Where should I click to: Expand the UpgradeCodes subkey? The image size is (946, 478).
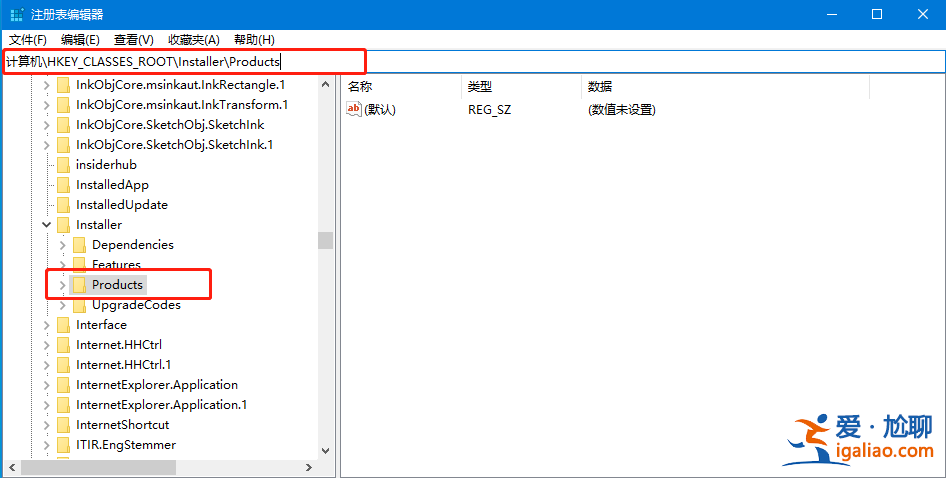click(x=63, y=305)
